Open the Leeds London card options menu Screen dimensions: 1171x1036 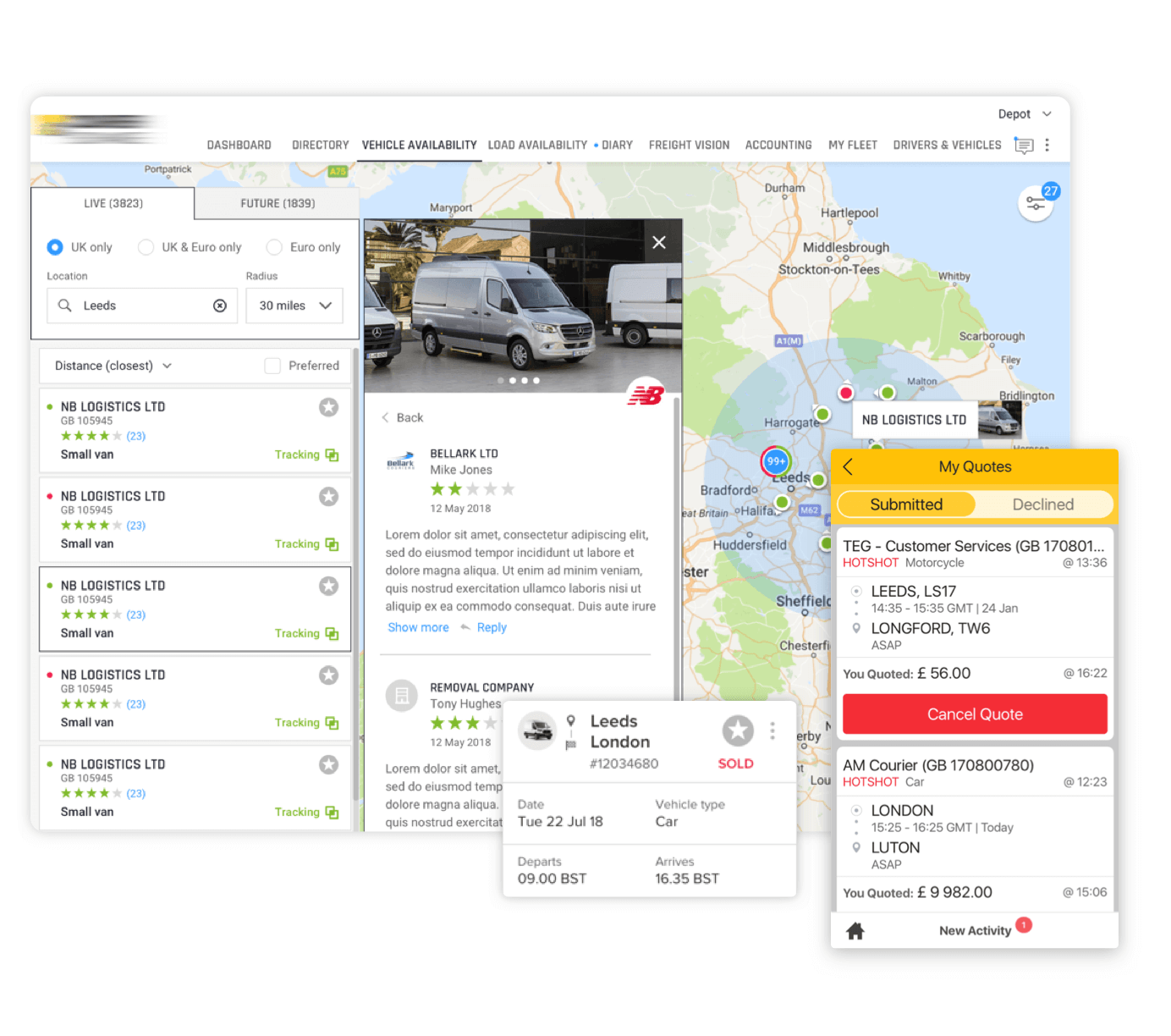[772, 730]
